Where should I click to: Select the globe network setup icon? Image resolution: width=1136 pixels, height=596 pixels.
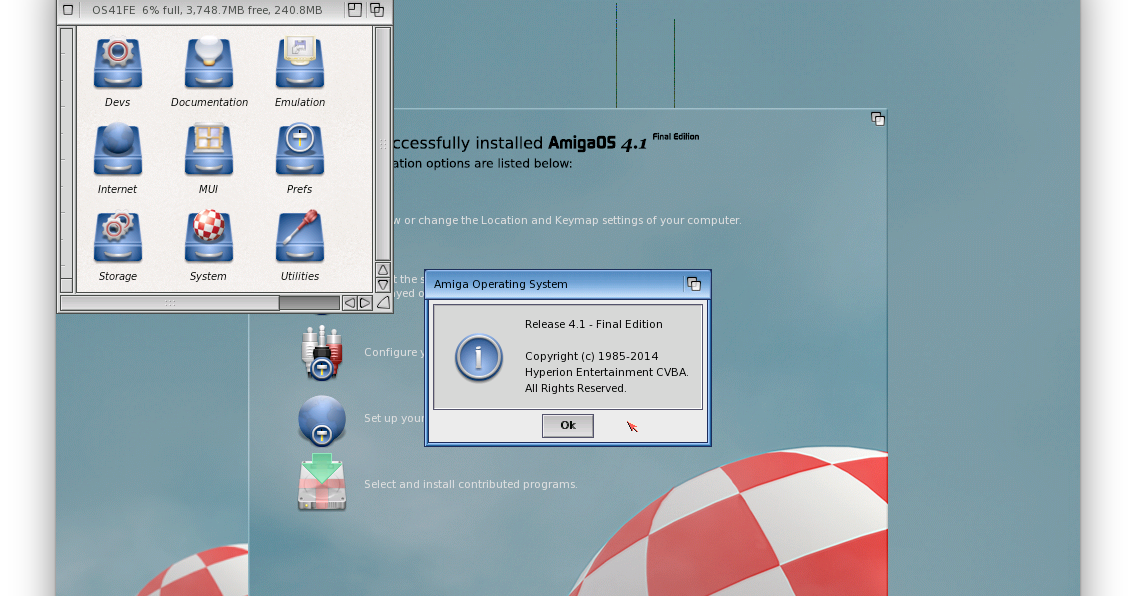[x=322, y=420]
